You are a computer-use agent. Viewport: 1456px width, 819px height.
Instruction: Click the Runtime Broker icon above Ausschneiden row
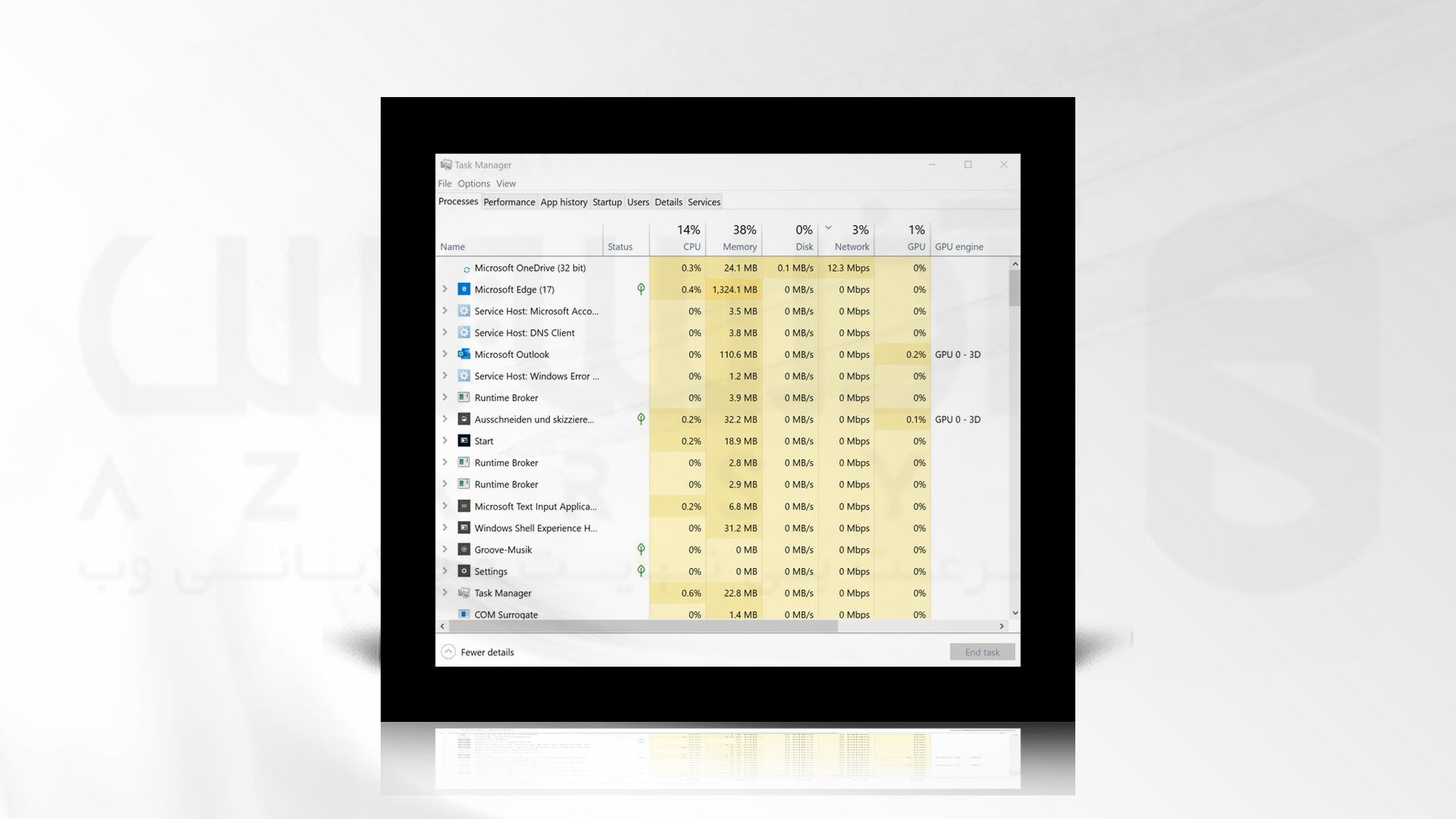pos(464,397)
